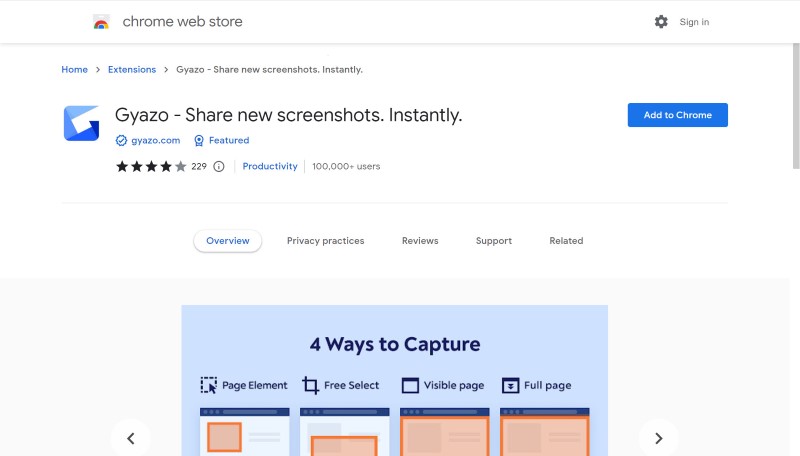Open the Related tab
This screenshot has width=800, height=456.
point(566,241)
